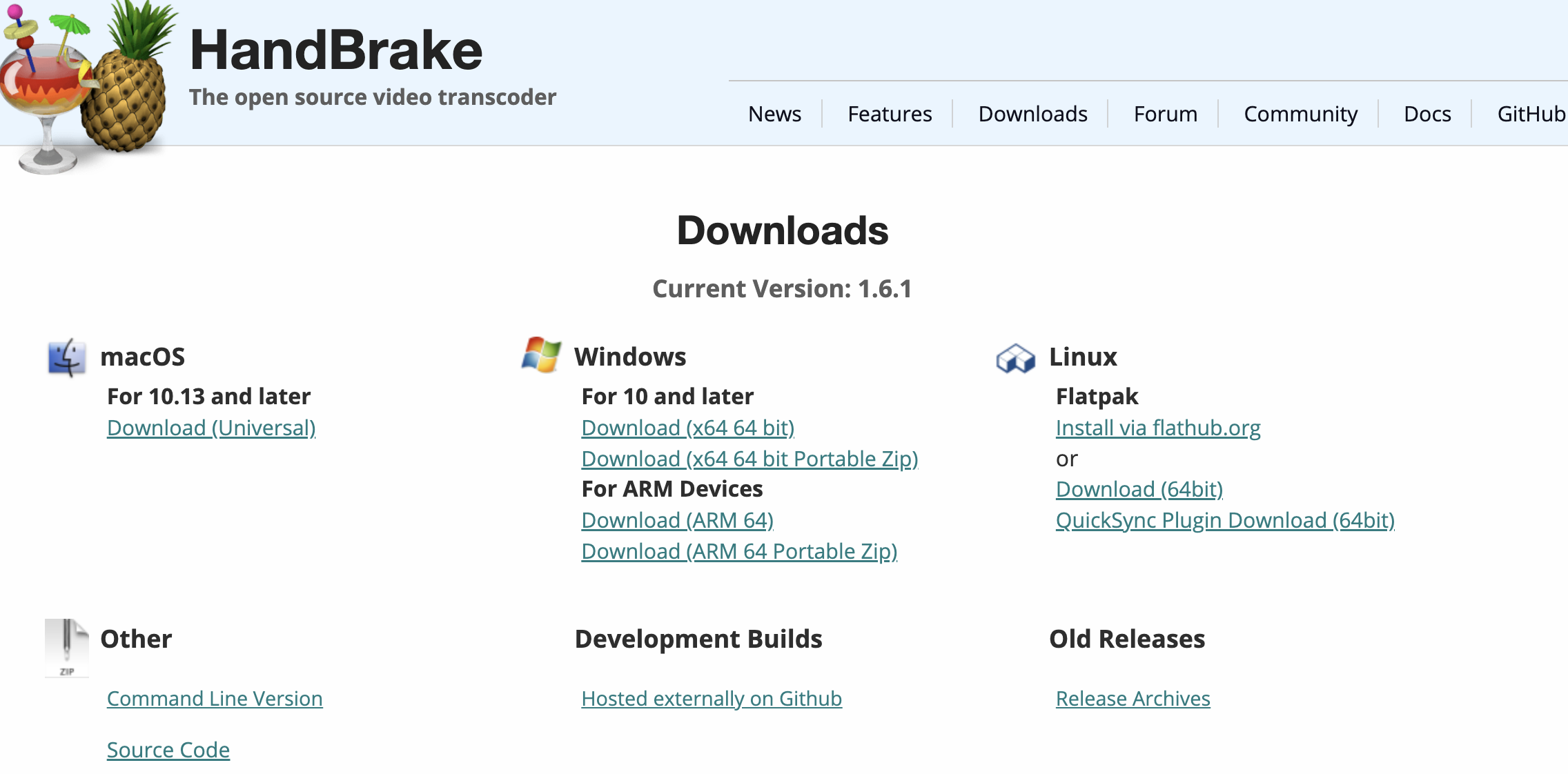The width and height of the screenshot is (1568, 774).
Task: Visit the Community section
Action: tap(1300, 114)
